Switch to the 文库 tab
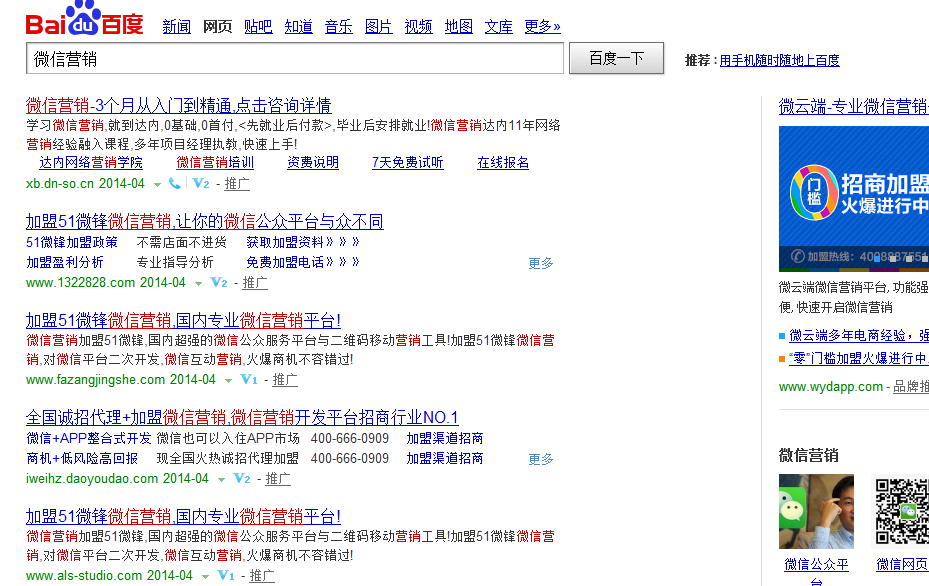This screenshot has height=586, width=929. [x=498, y=27]
